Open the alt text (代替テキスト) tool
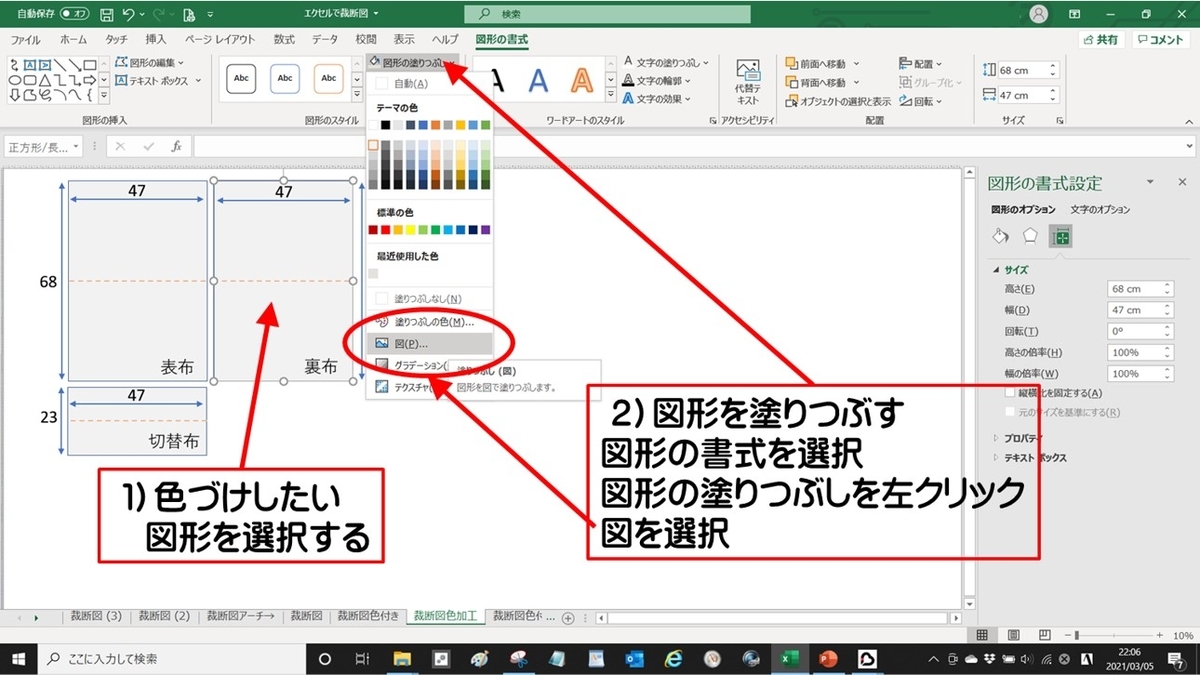 coord(747,83)
